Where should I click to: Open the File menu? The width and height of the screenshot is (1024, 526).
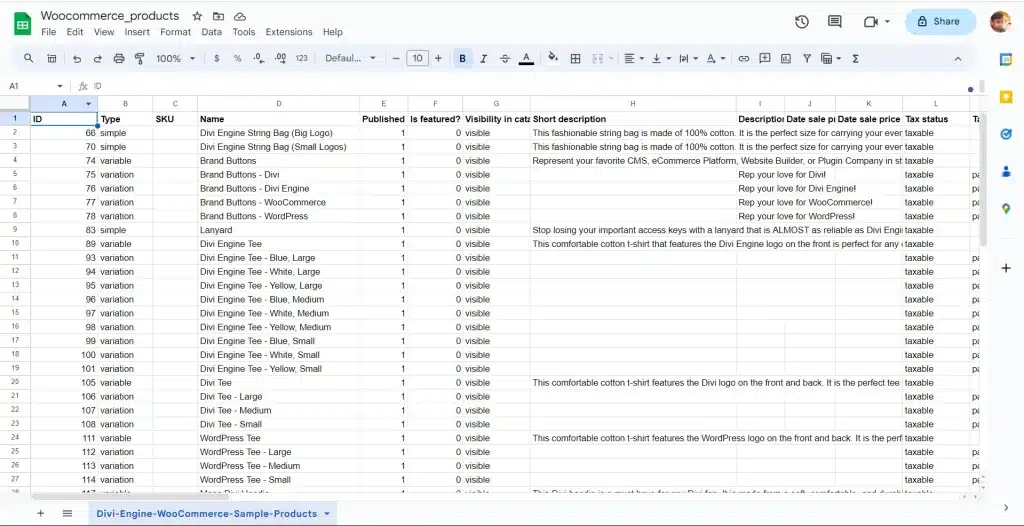pyautogui.click(x=48, y=32)
